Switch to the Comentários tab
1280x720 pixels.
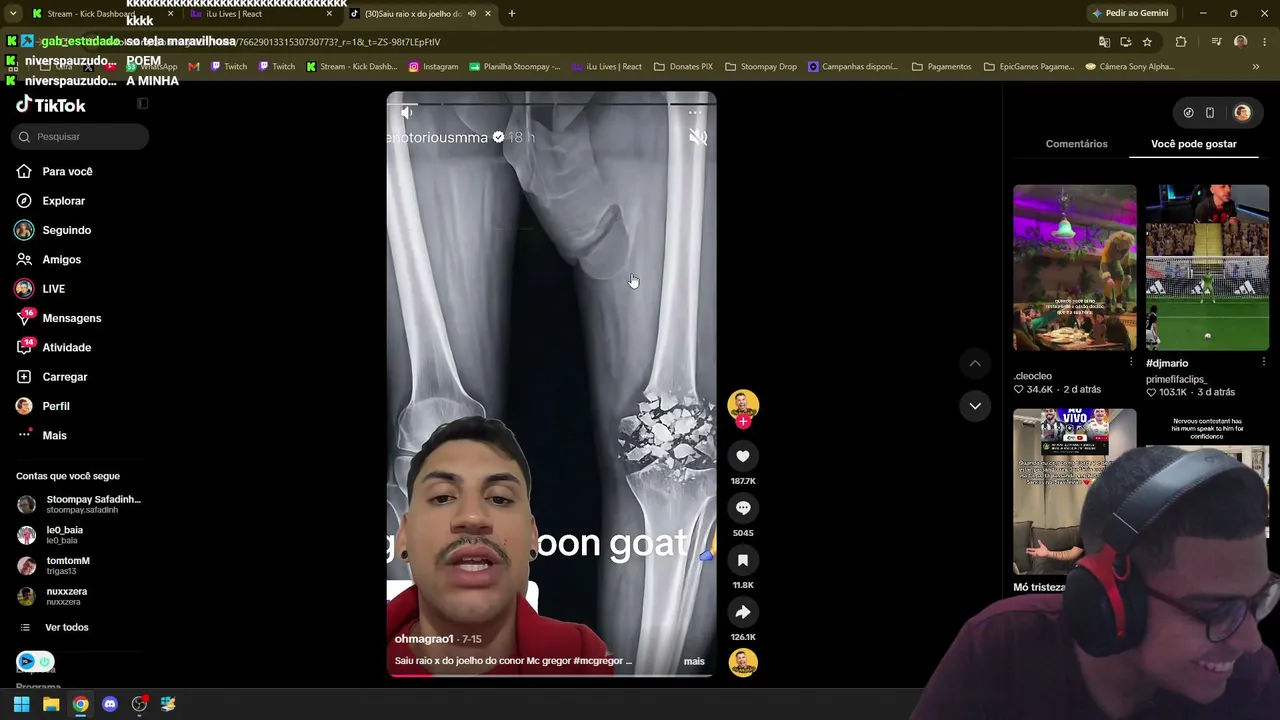1076,144
